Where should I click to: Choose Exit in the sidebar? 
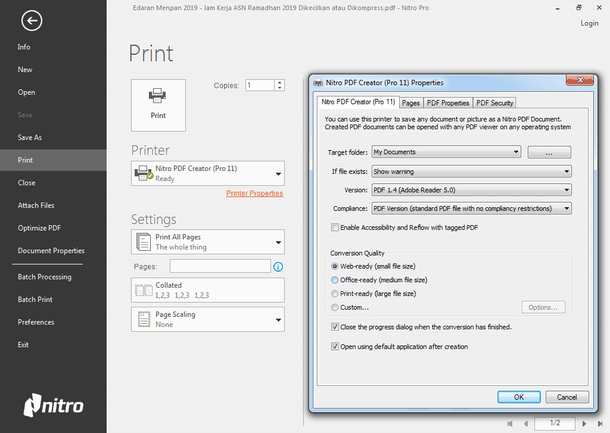pos(23,345)
